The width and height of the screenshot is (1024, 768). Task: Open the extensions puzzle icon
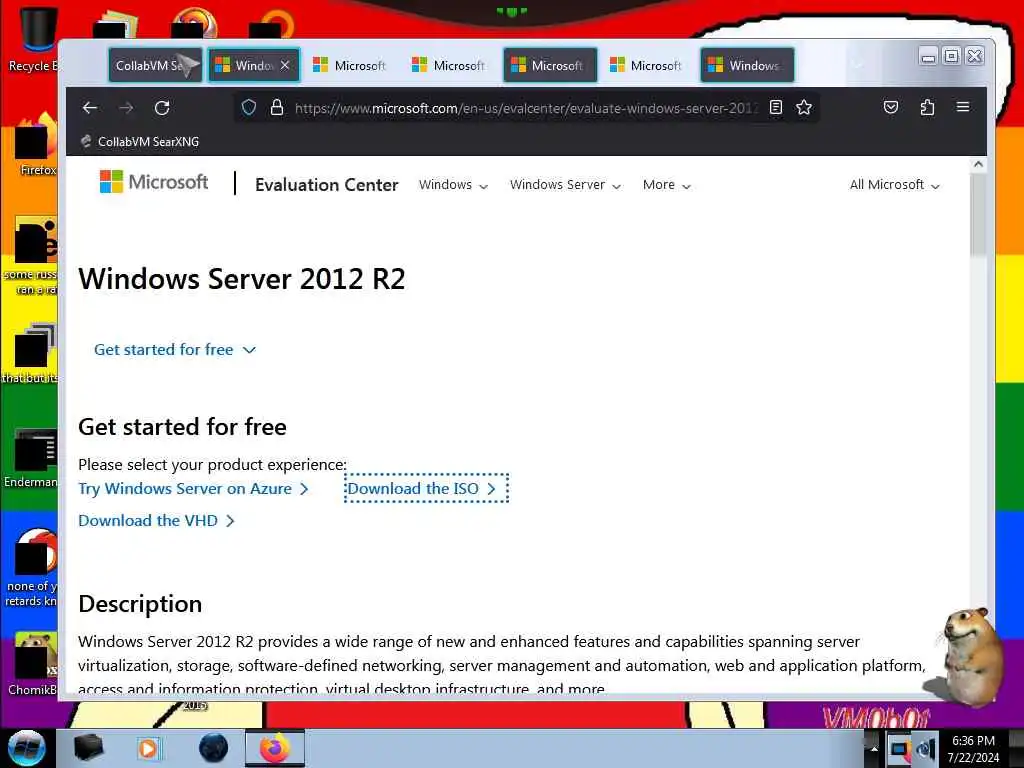click(x=927, y=107)
